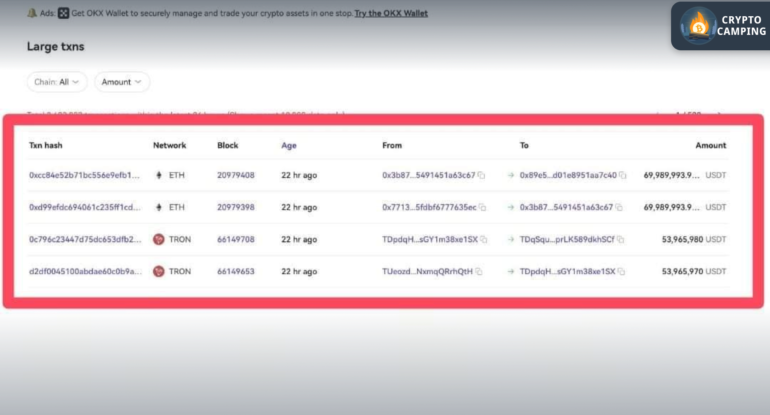View block 66149653 details
This screenshot has width=770, height=415.
point(235,271)
